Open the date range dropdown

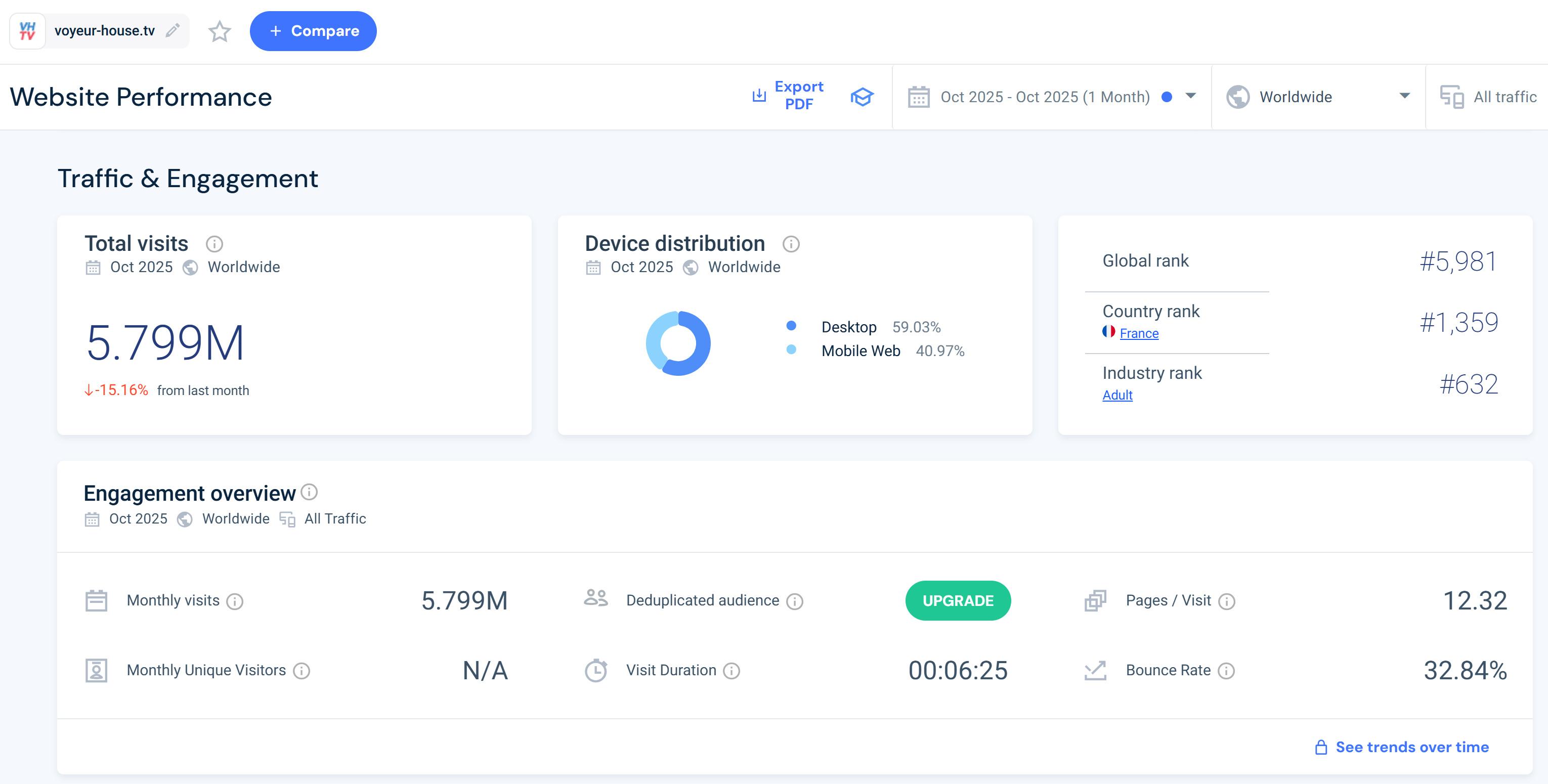1052,97
